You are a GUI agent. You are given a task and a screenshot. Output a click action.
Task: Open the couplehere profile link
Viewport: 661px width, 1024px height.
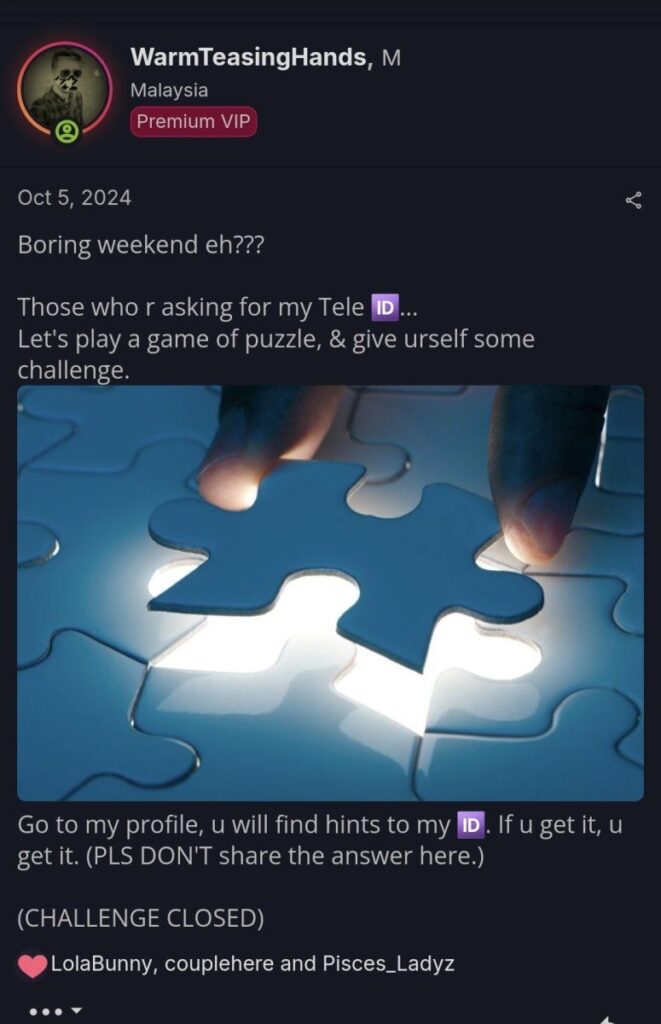(219, 964)
